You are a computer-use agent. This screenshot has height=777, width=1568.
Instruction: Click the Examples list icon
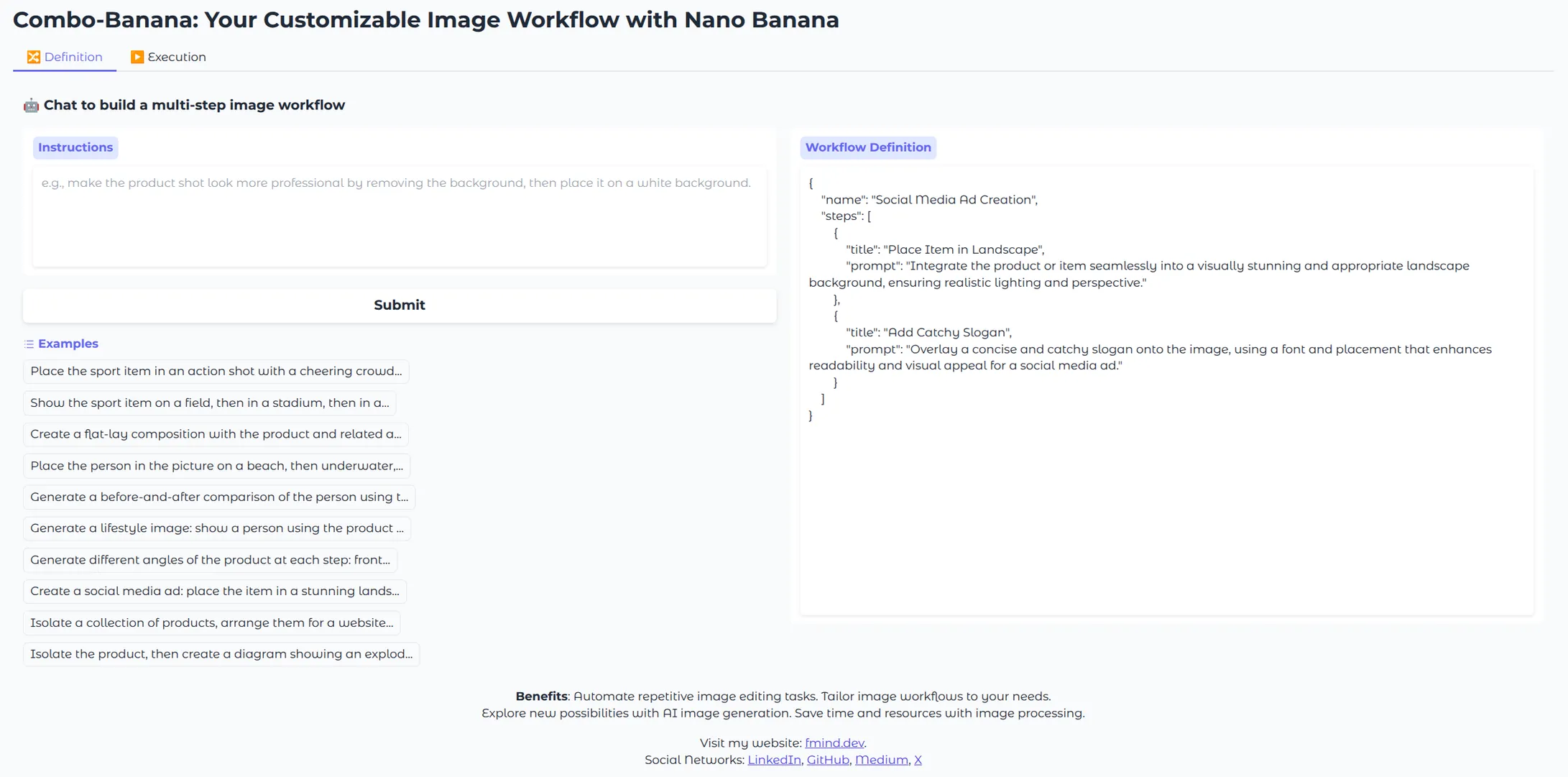pyautogui.click(x=29, y=344)
